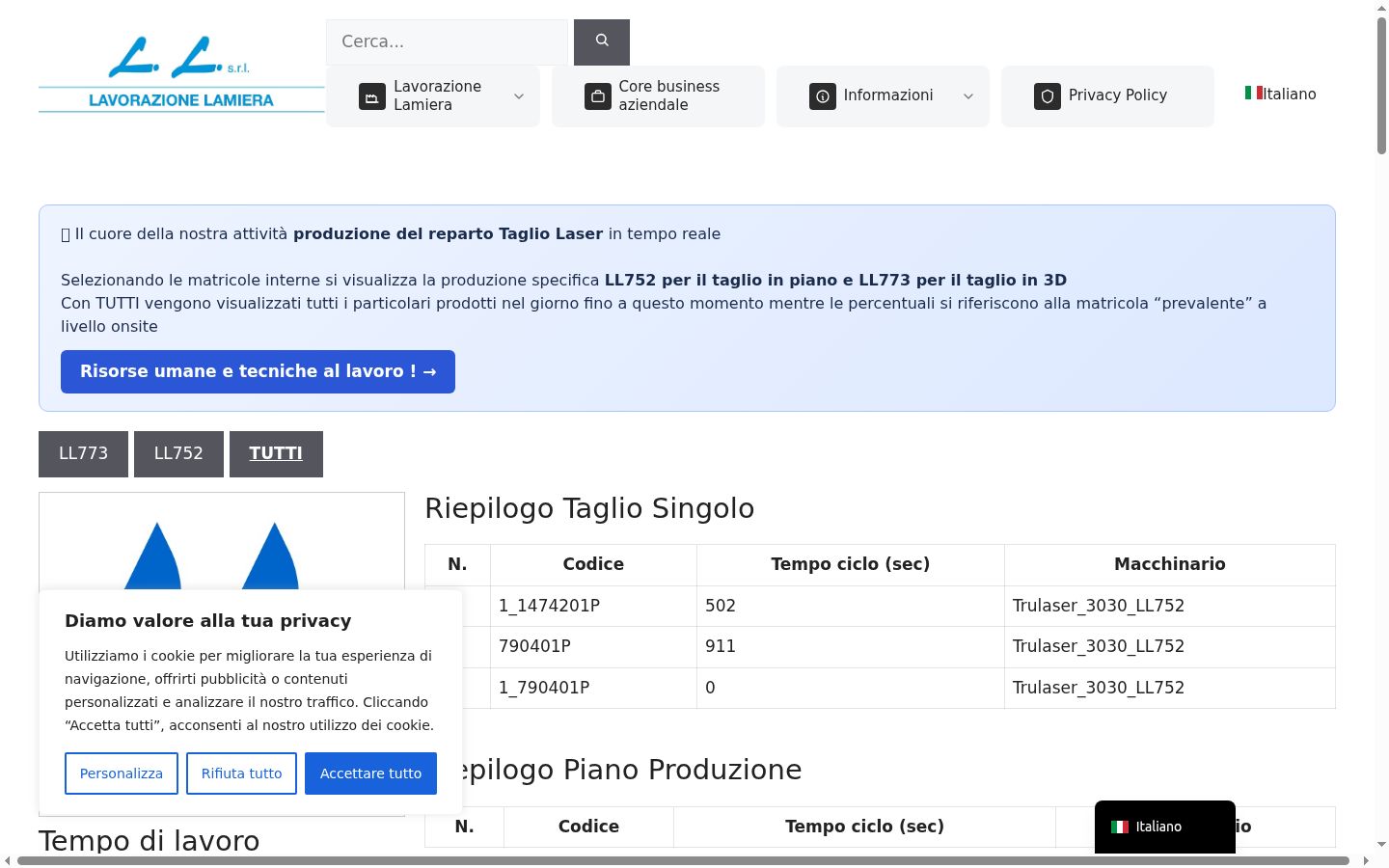
Task: Select the LL773 tab
Action: click(x=83, y=453)
